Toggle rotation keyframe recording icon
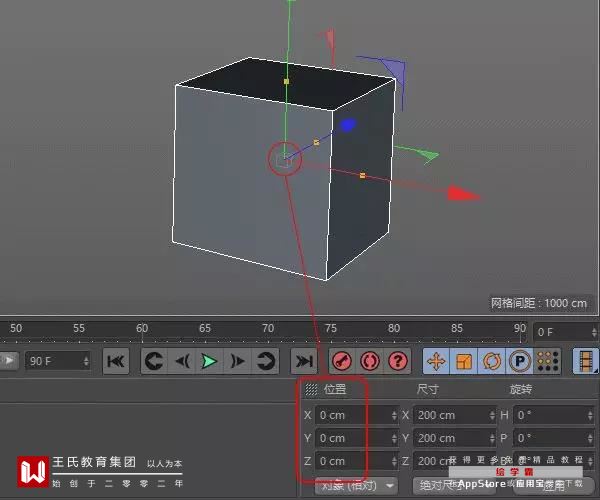The width and height of the screenshot is (600, 500). (492, 361)
